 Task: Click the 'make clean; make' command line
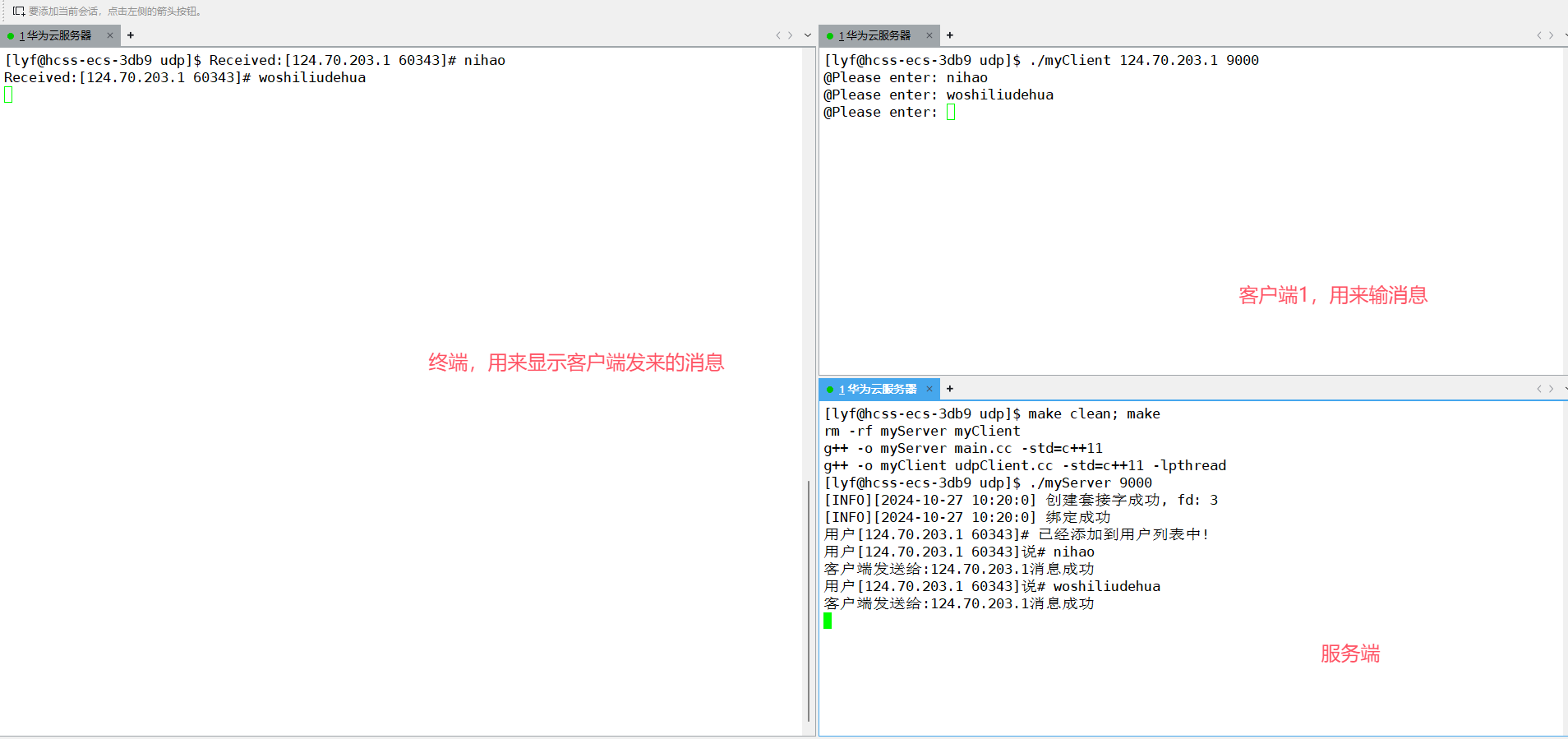(992, 413)
